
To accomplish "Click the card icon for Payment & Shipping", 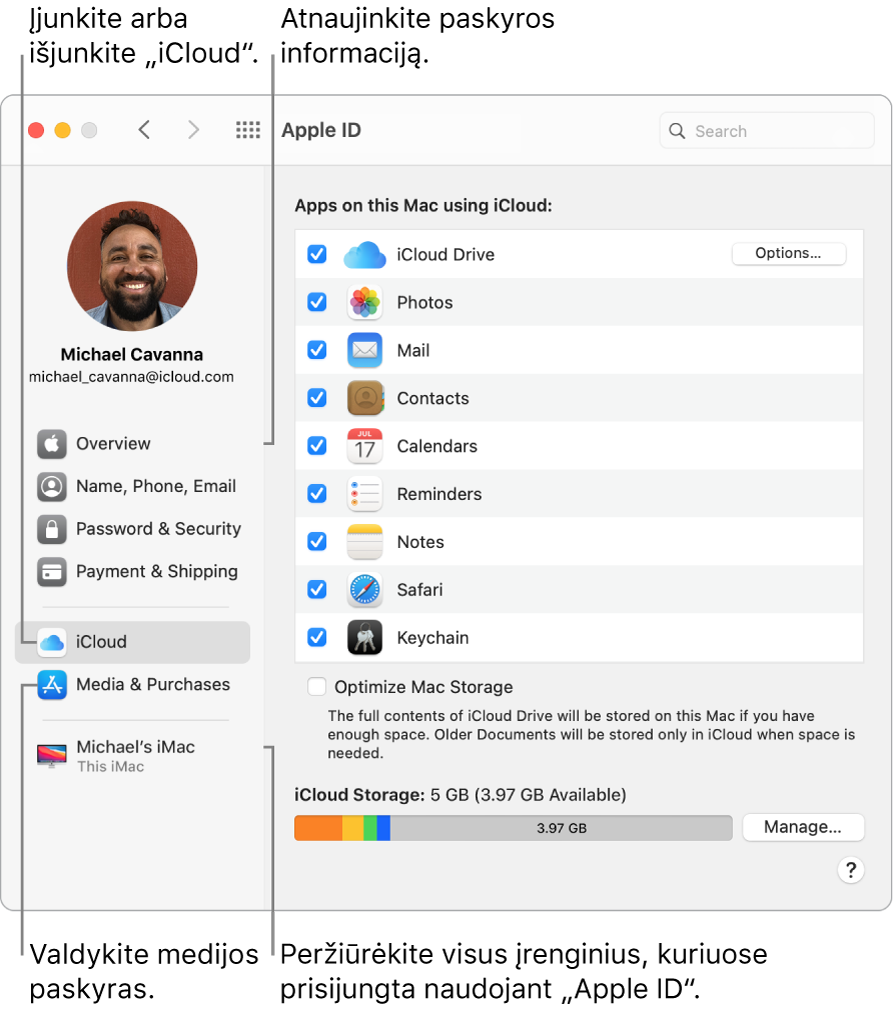I will pos(52,571).
